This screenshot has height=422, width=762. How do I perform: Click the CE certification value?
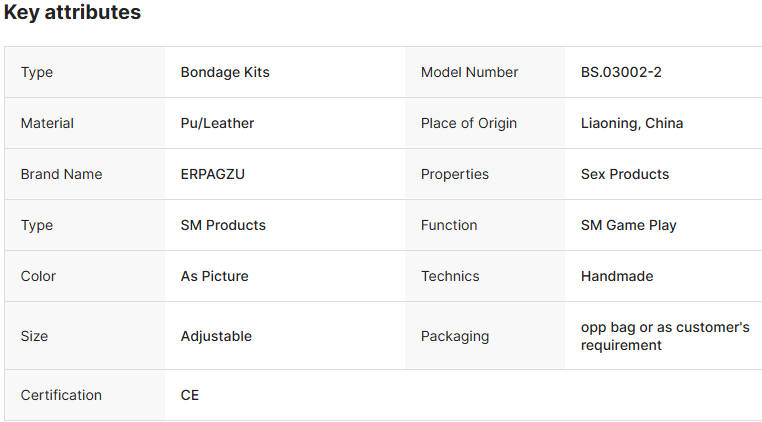pyautogui.click(x=190, y=395)
